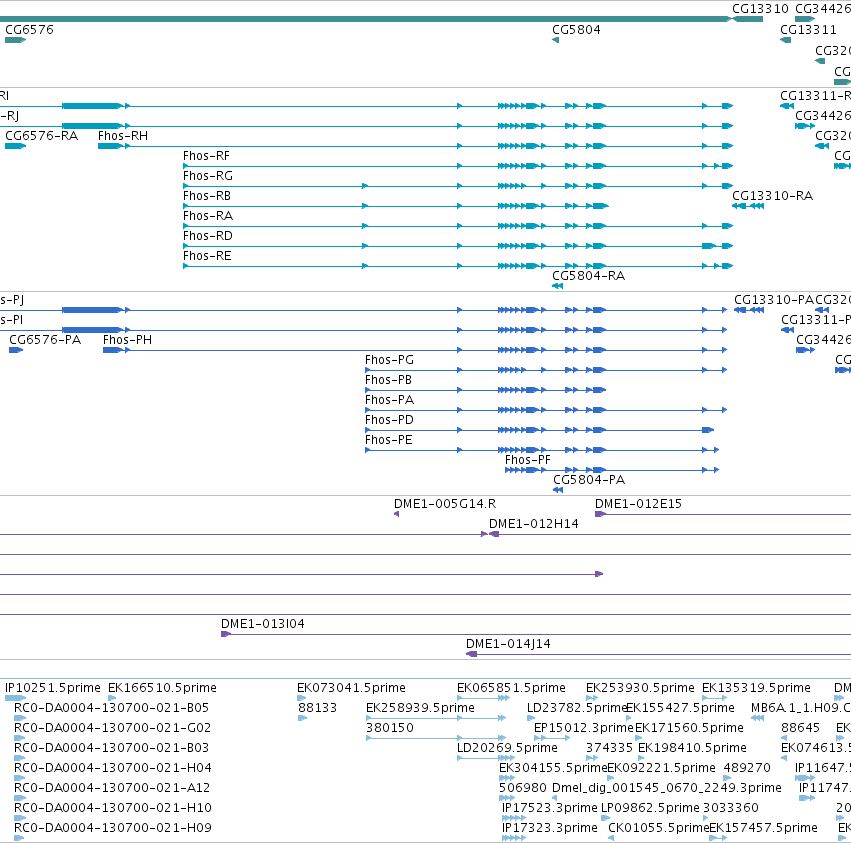Select the EK166510.5prime EST label

click(x=162, y=688)
